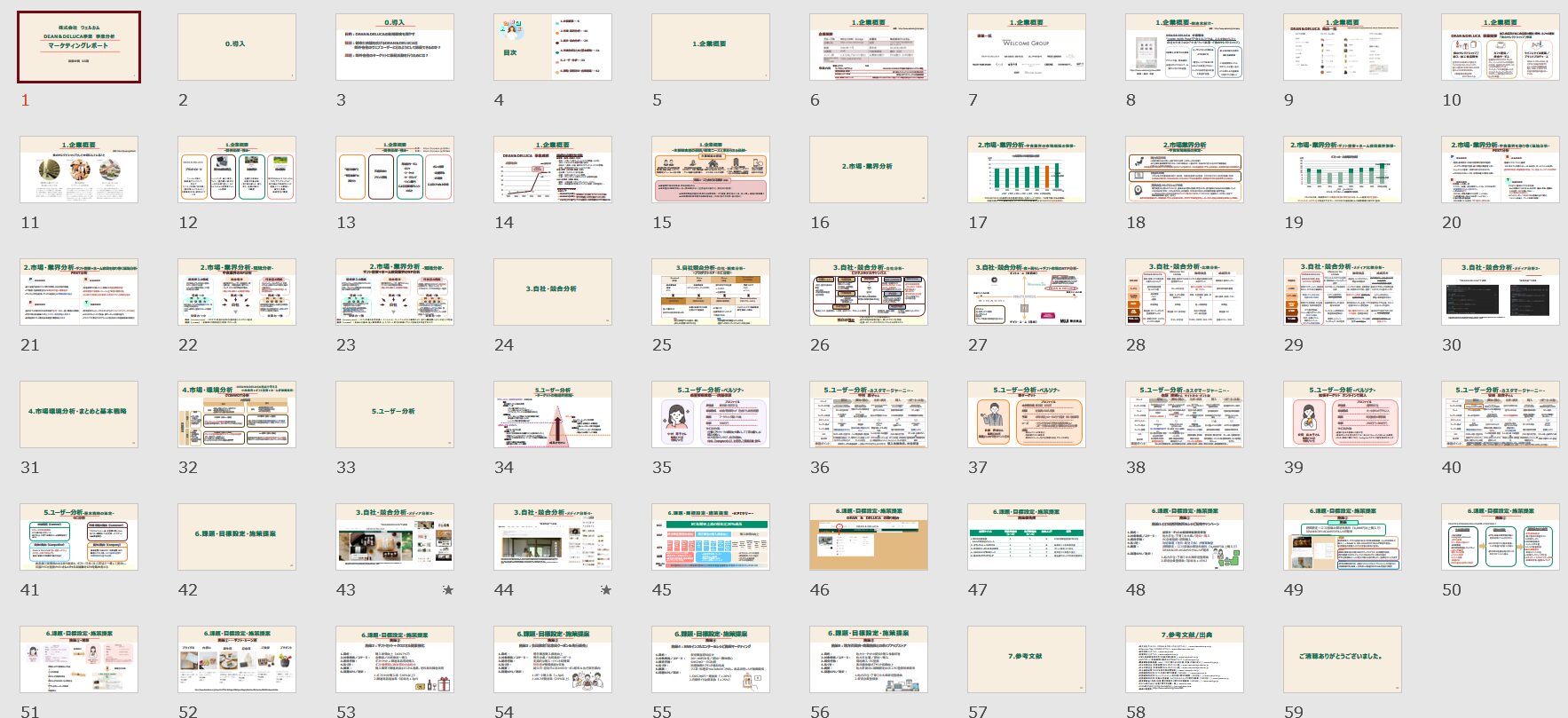Select slide 7 Welcome Group thumbnail
Image resolution: width=1568 pixels, height=718 pixels.
(x=1027, y=47)
